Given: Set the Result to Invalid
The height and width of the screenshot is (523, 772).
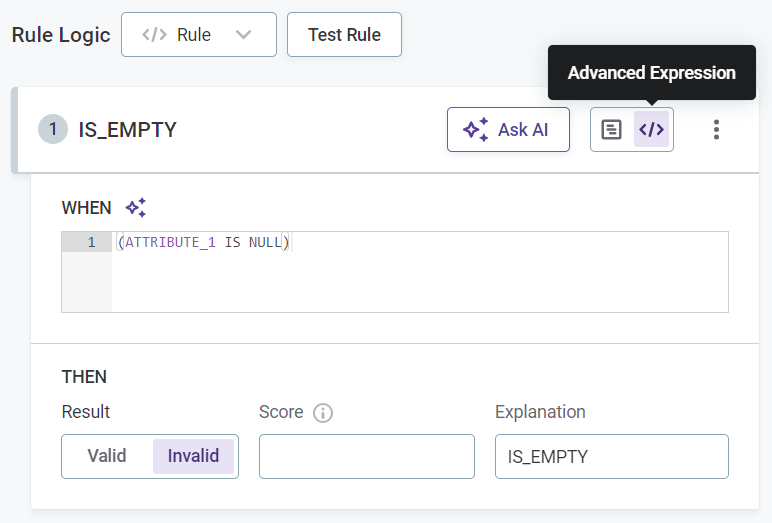Looking at the screenshot, I should [x=193, y=456].
